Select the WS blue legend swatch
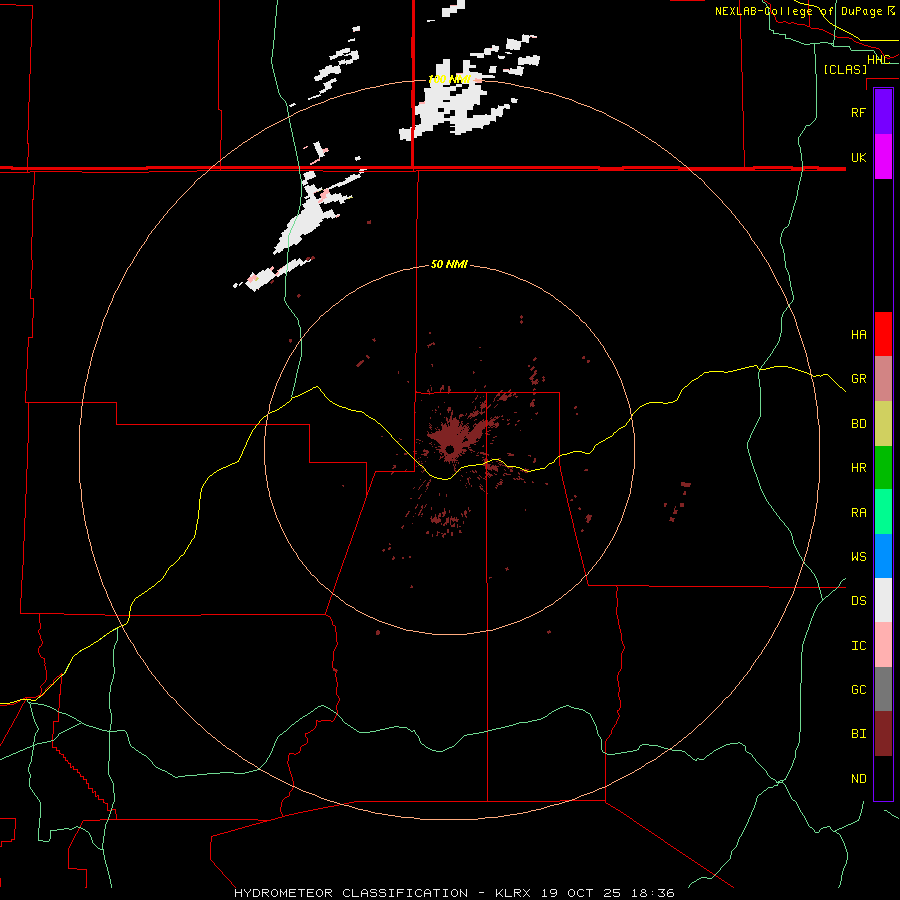This screenshot has height=900, width=900. coord(883,556)
